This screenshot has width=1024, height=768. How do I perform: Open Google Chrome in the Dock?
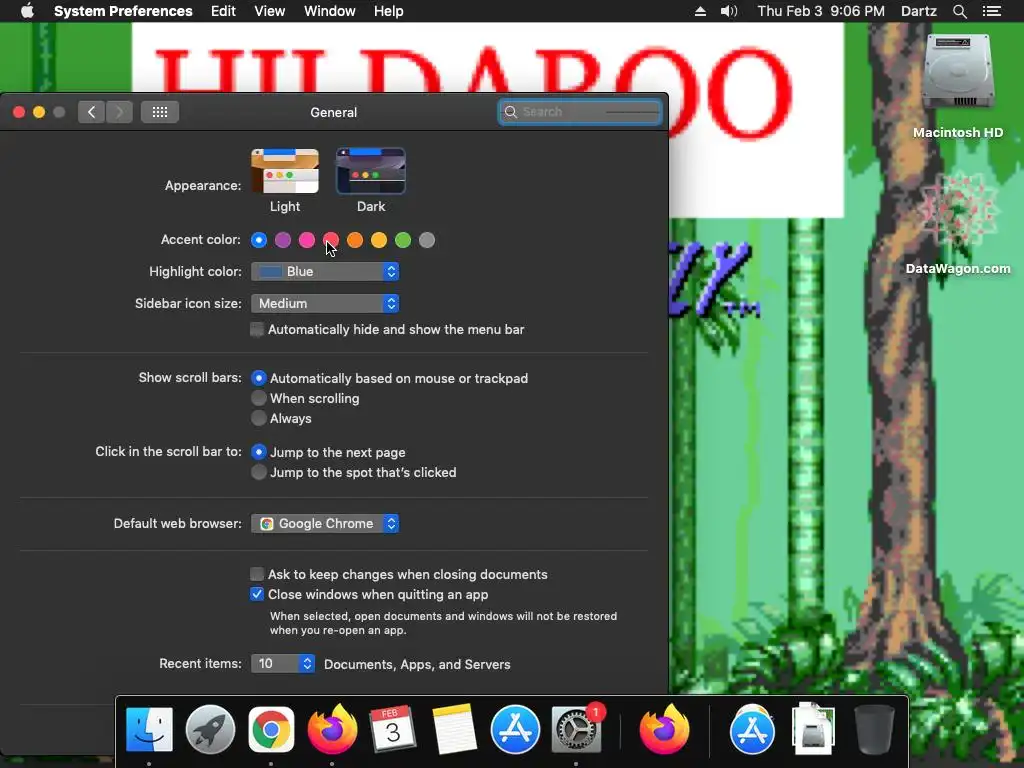pos(271,729)
